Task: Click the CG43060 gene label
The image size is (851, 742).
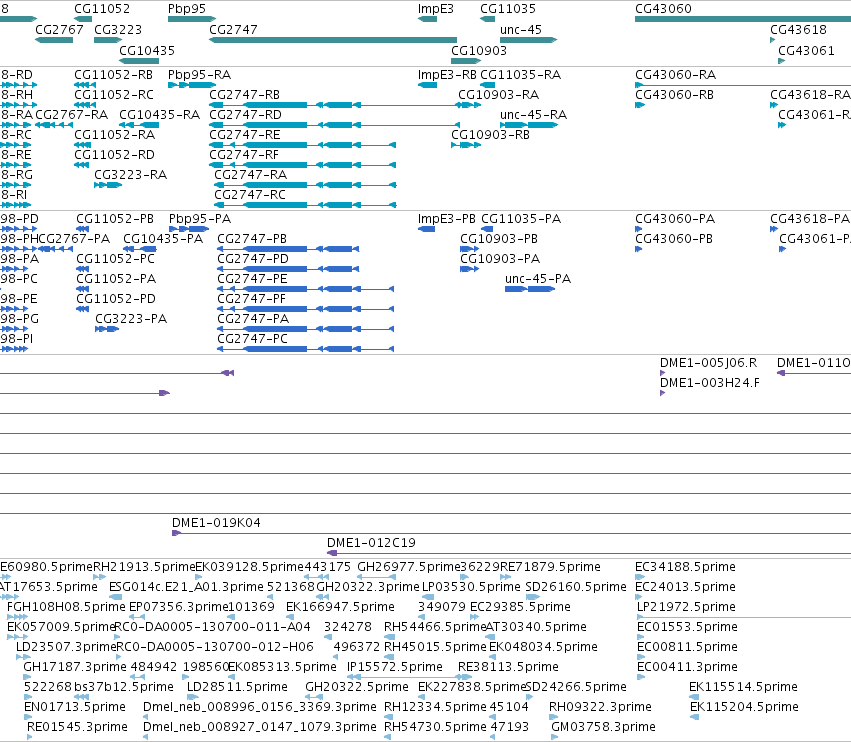Action: [663, 9]
